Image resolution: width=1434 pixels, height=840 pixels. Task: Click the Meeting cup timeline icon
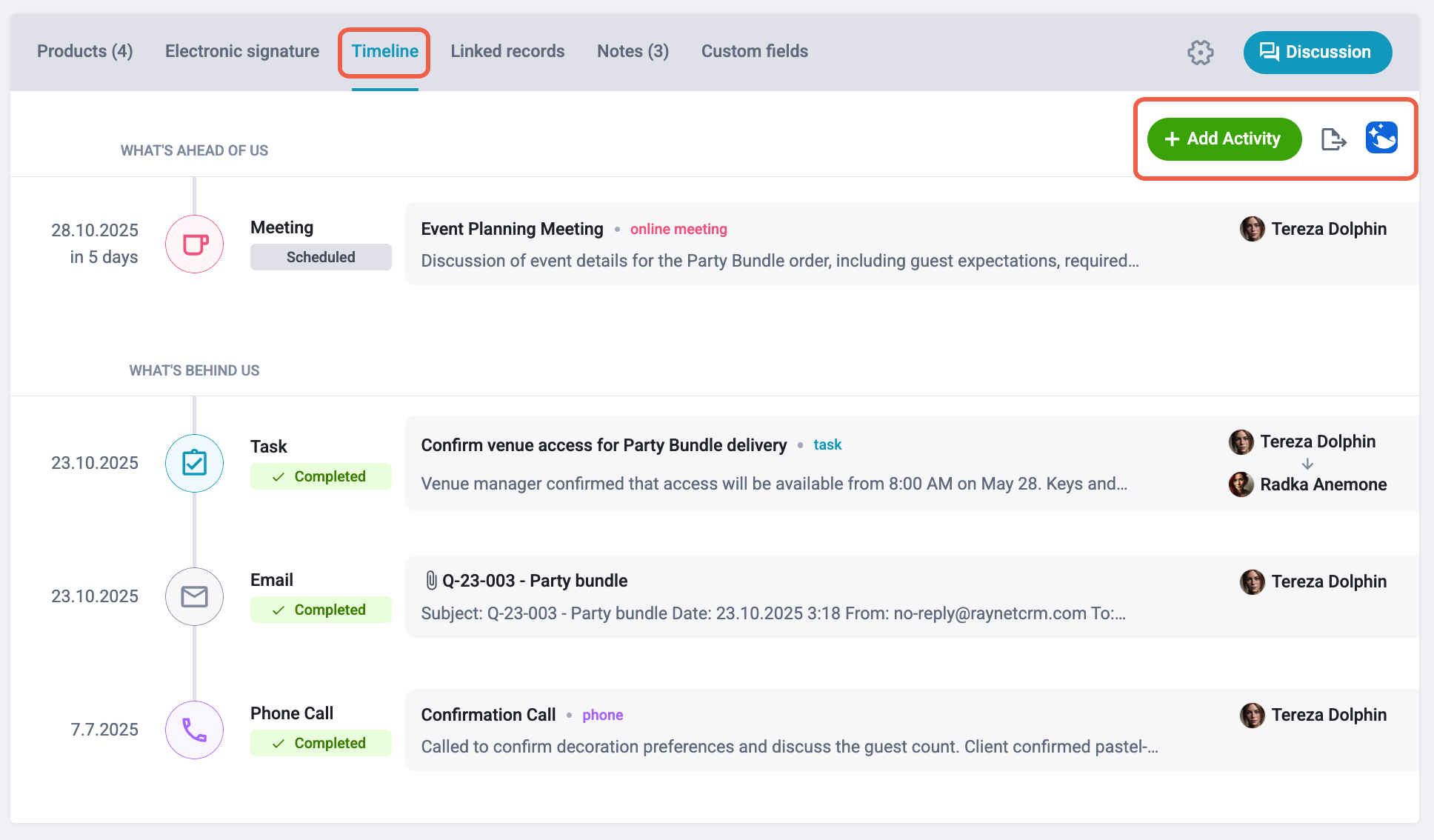point(194,244)
